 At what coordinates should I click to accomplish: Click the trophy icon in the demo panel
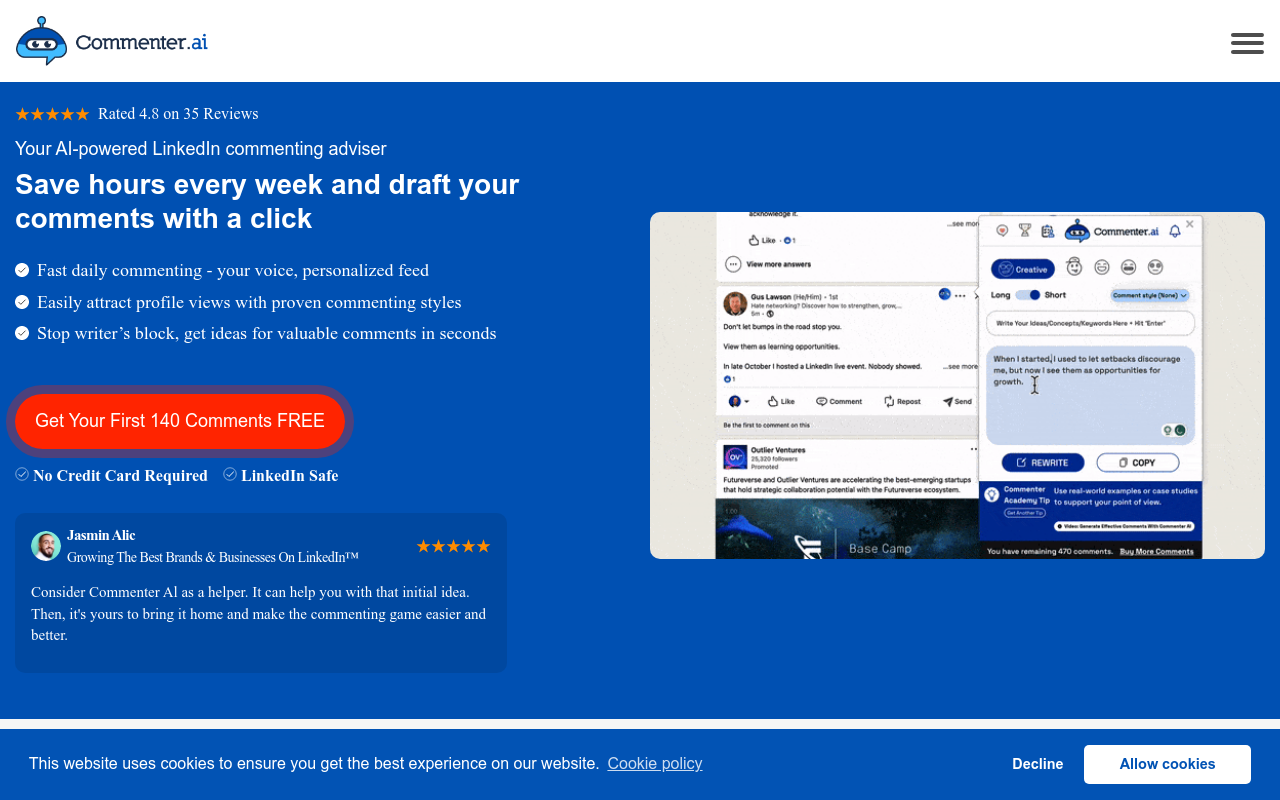1025,230
